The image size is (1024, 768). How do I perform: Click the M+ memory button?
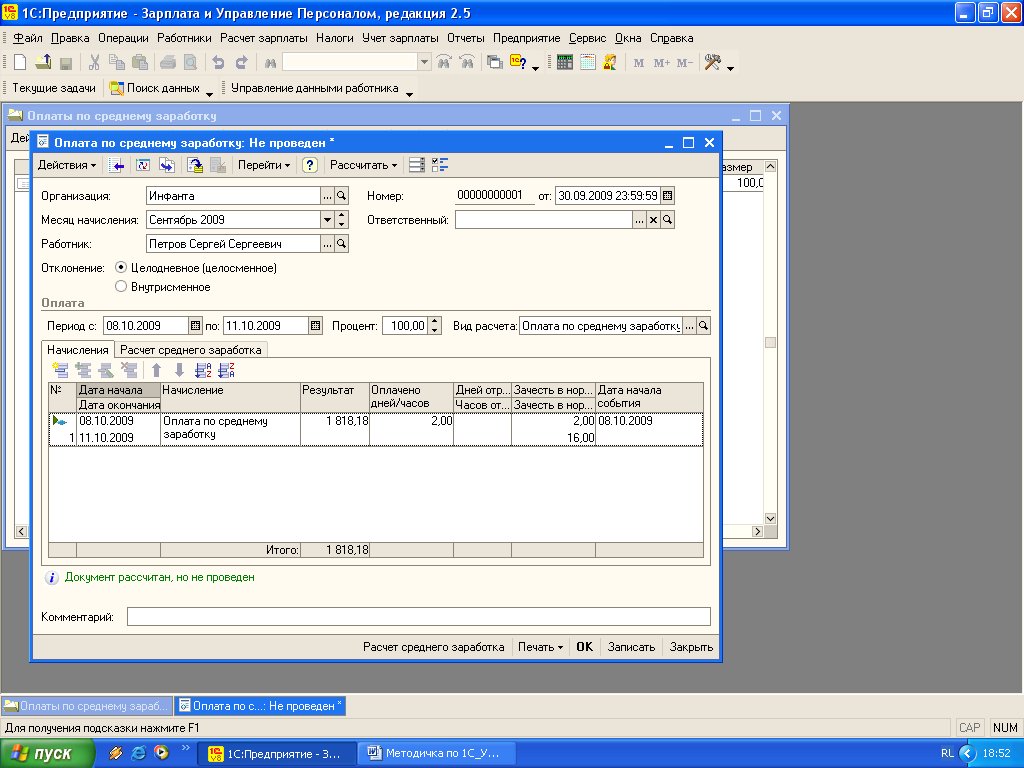pyautogui.click(x=662, y=63)
